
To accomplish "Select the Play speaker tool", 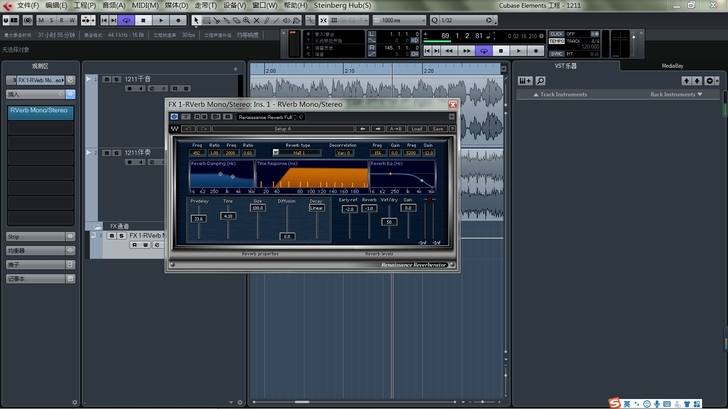I will click(x=286, y=20).
